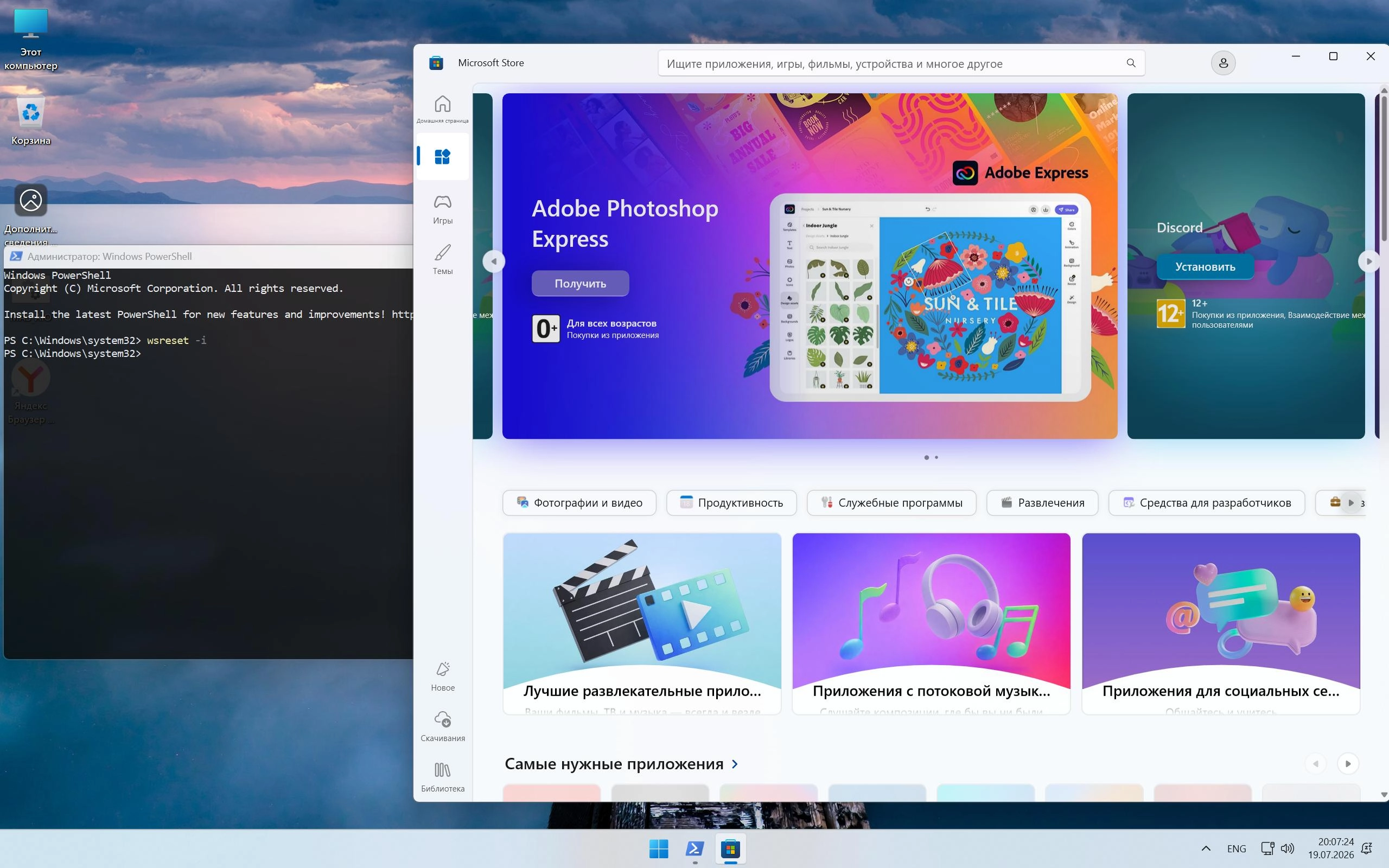Show previous apps in Самые нужные приложения row
Image resolution: width=1389 pixels, height=868 pixels.
tap(1316, 763)
